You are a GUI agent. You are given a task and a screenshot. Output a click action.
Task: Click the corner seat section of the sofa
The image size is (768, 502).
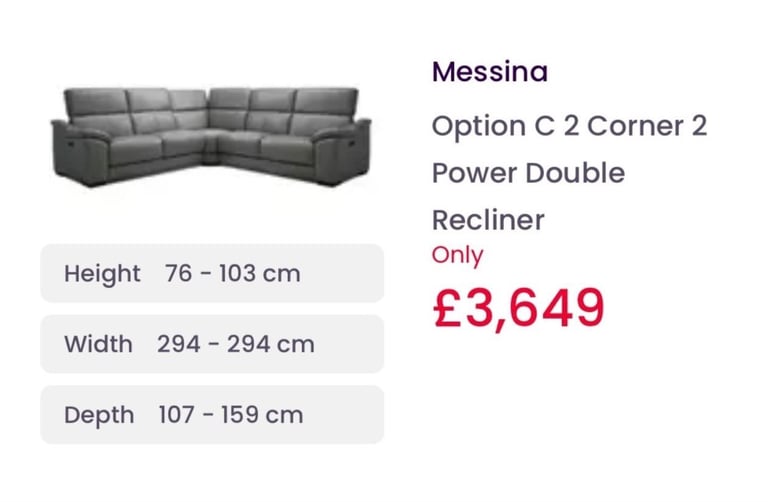tap(210, 145)
